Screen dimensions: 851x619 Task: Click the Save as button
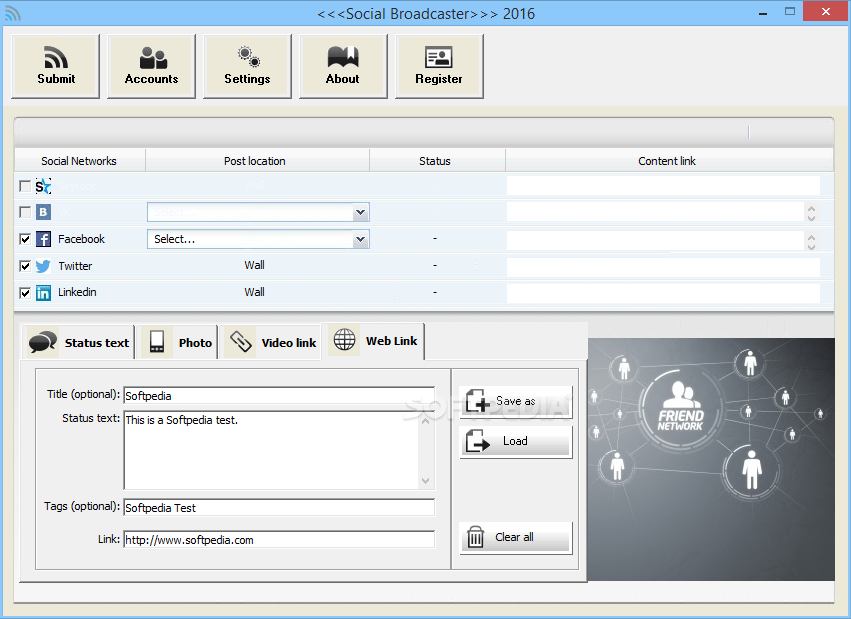(x=516, y=401)
